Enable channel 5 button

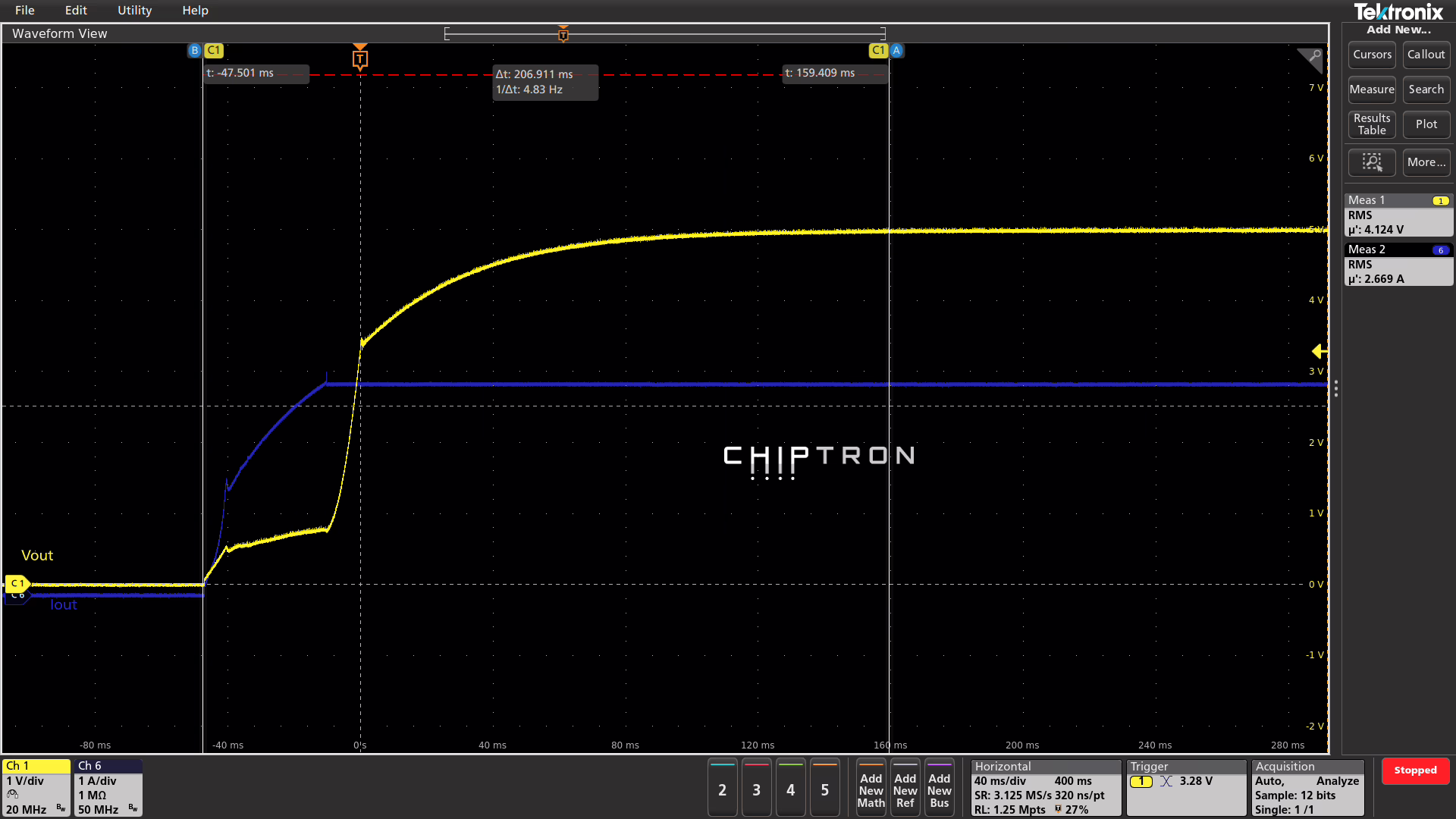click(x=824, y=789)
